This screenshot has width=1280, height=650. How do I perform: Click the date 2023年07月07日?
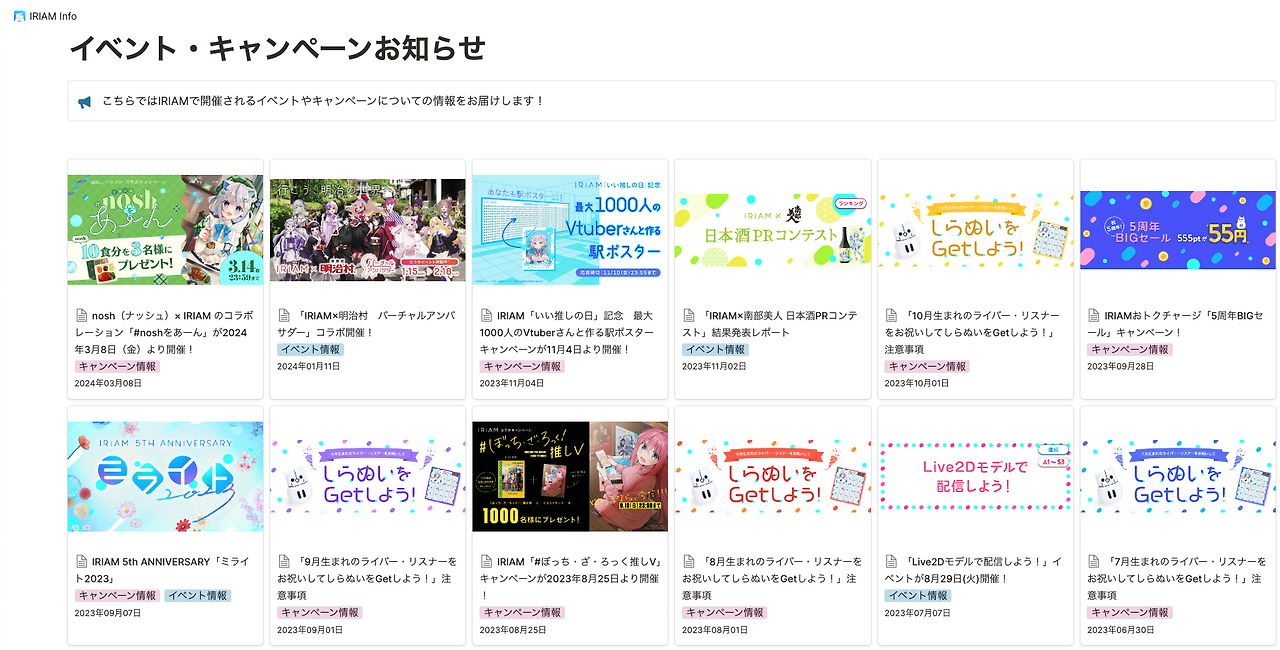click(x=917, y=613)
